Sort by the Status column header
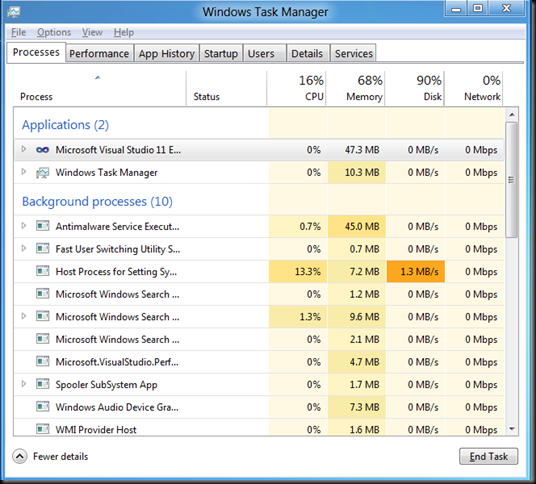536x484 pixels. click(226, 89)
